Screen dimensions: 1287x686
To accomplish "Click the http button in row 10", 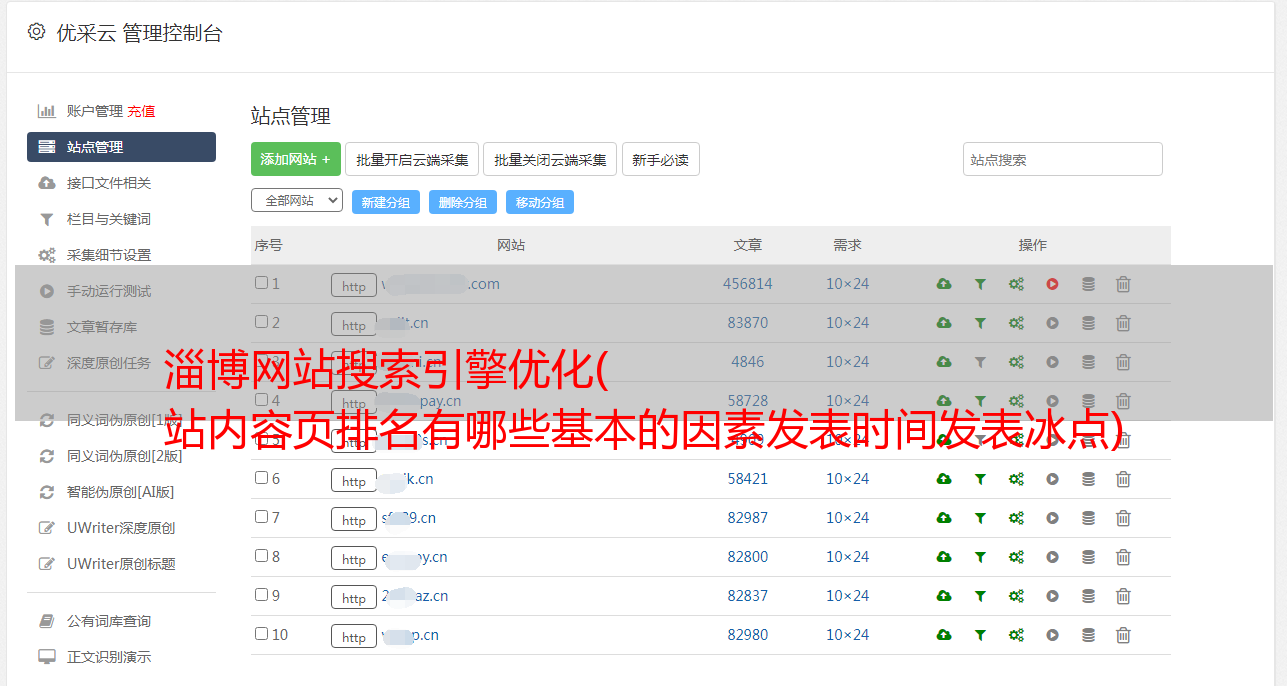I will point(354,636).
